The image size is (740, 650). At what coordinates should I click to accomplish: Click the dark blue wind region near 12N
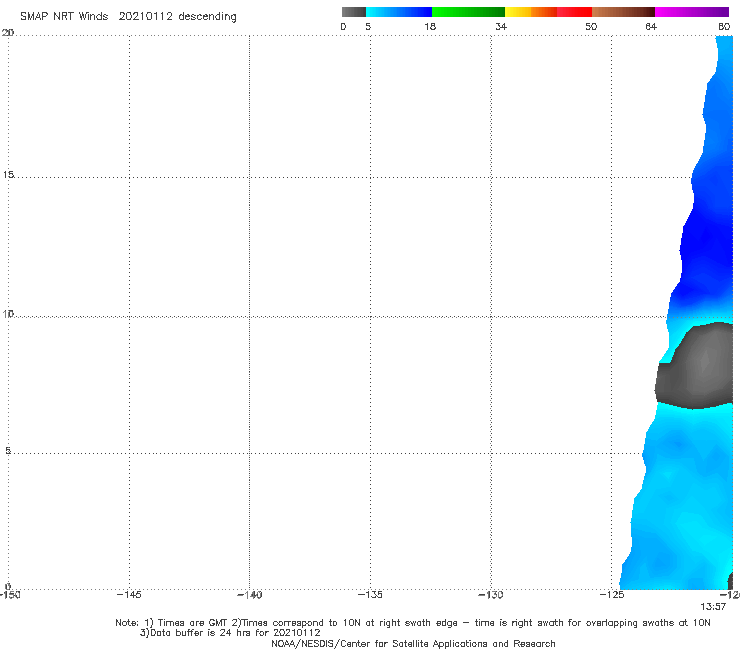click(x=708, y=250)
